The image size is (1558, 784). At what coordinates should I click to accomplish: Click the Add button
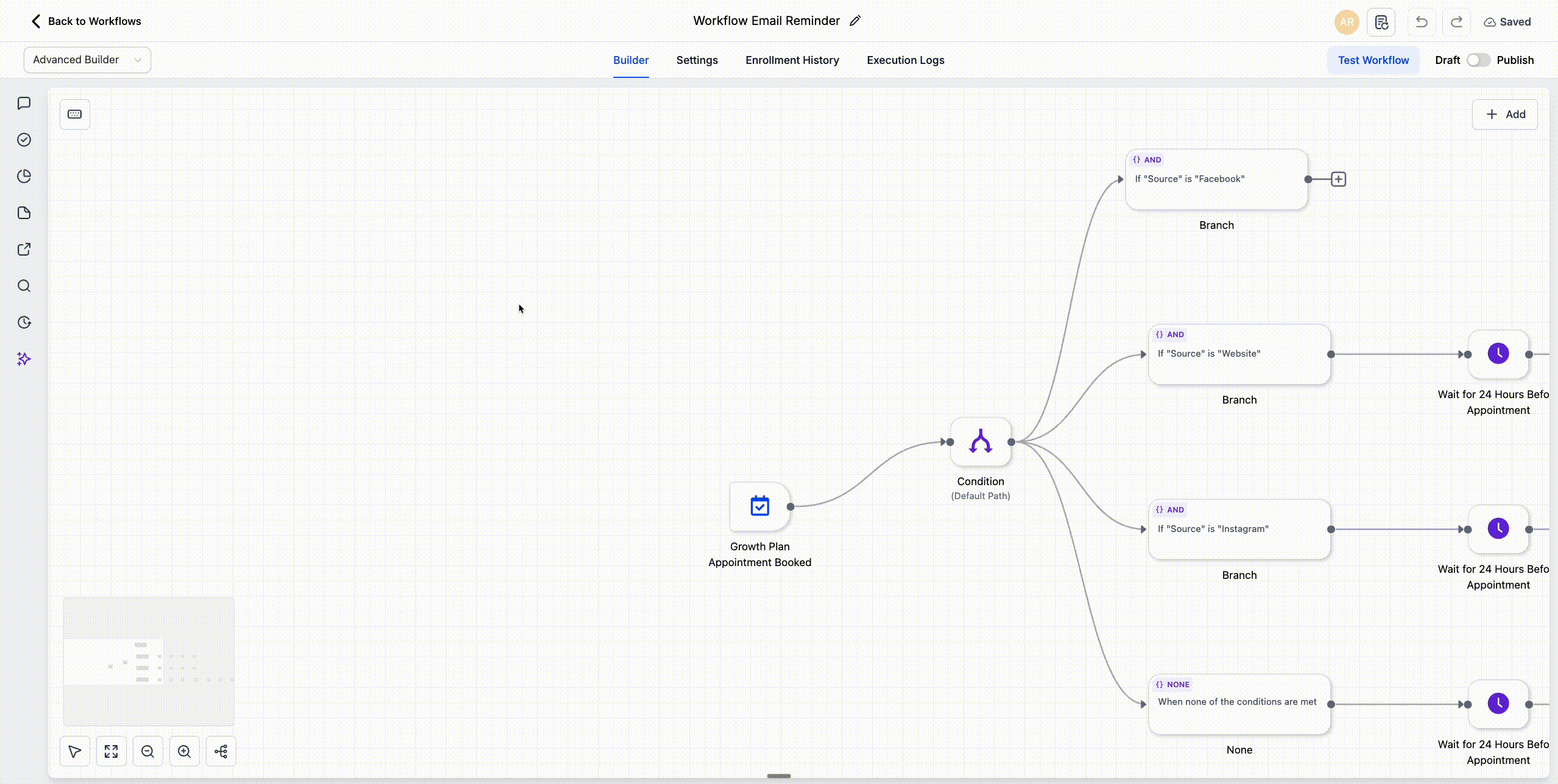coord(1504,114)
